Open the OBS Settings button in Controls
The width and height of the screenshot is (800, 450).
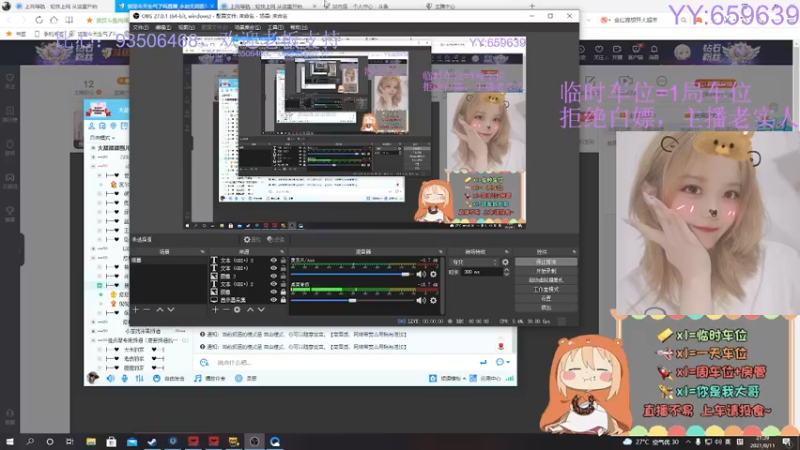tap(546, 298)
